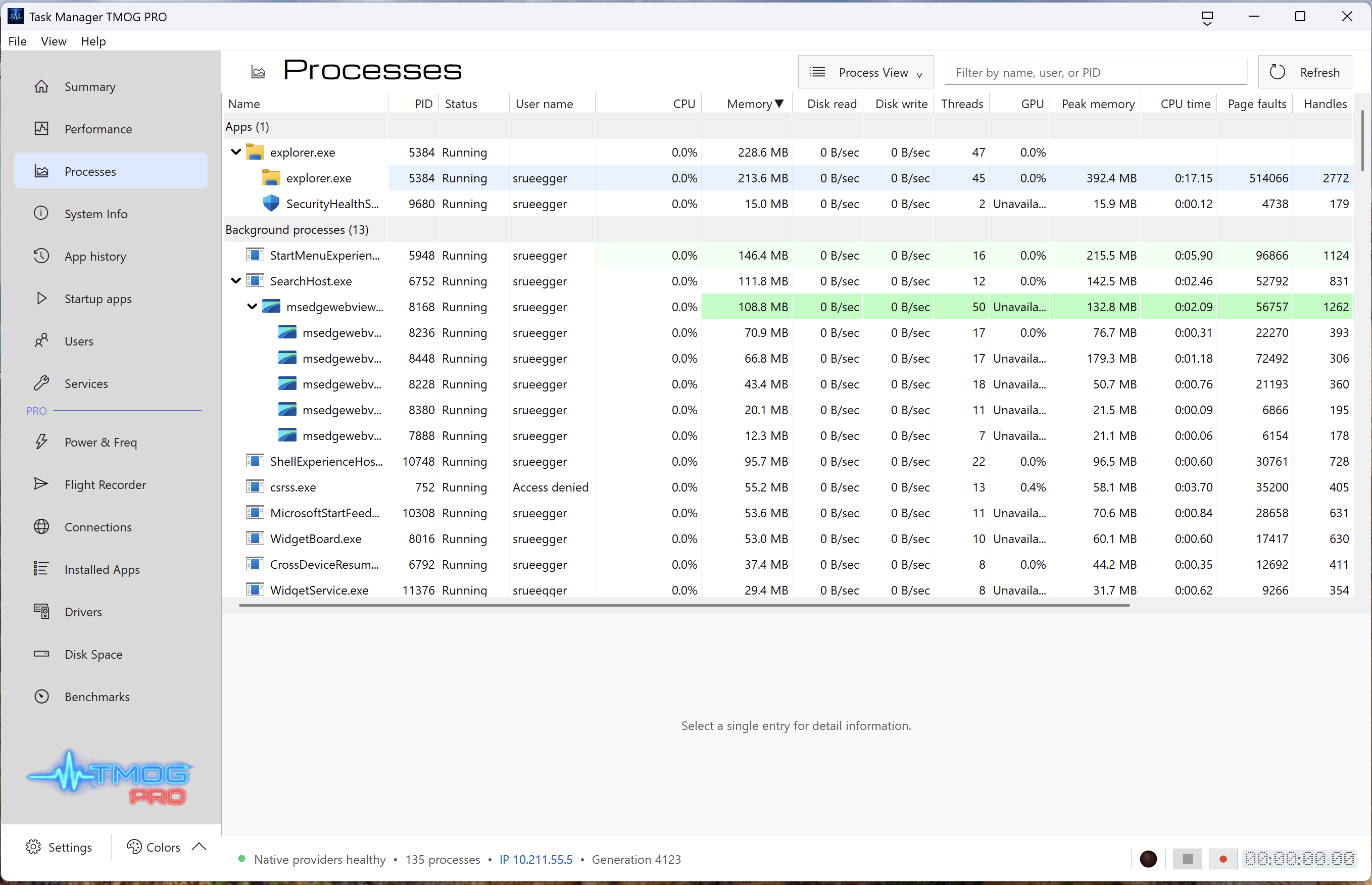The width and height of the screenshot is (1372, 885).
Task: Open the File menu
Action: pos(17,41)
